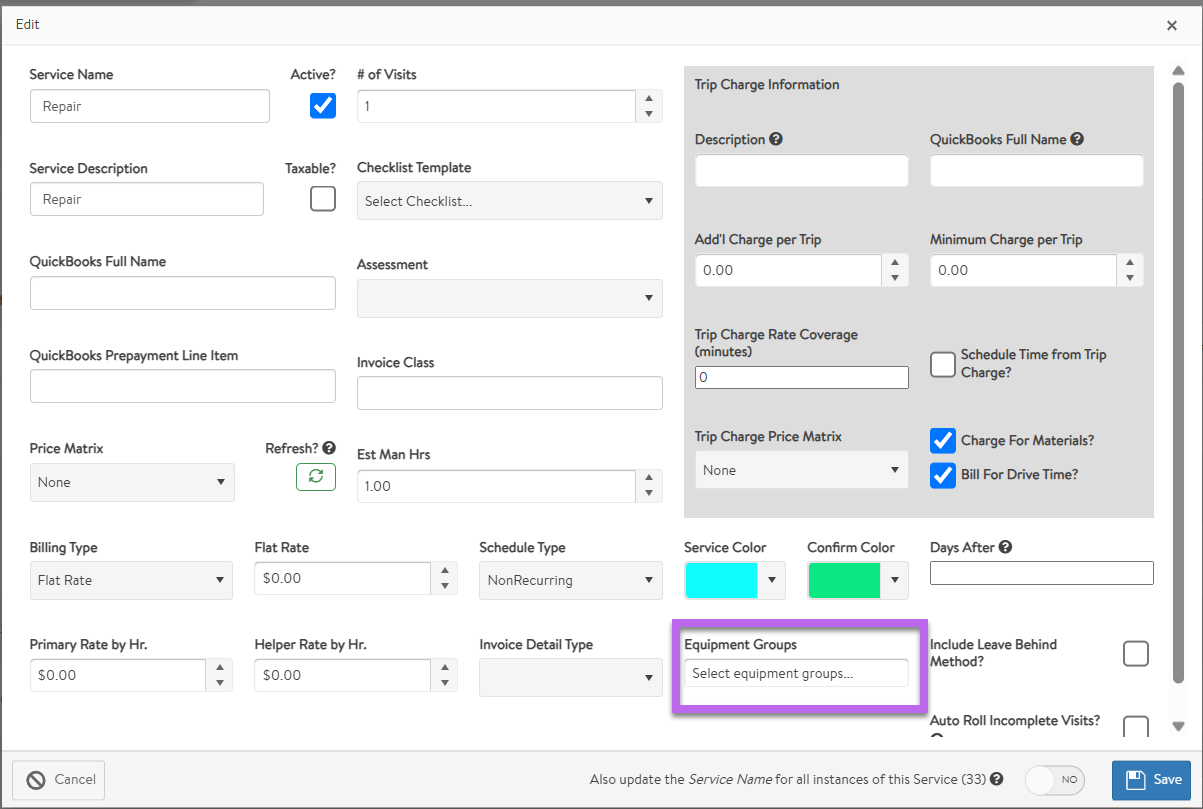The height and width of the screenshot is (809, 1203).
Task: Click the help icon next to Days After
Action: [x=1005, y=547]
